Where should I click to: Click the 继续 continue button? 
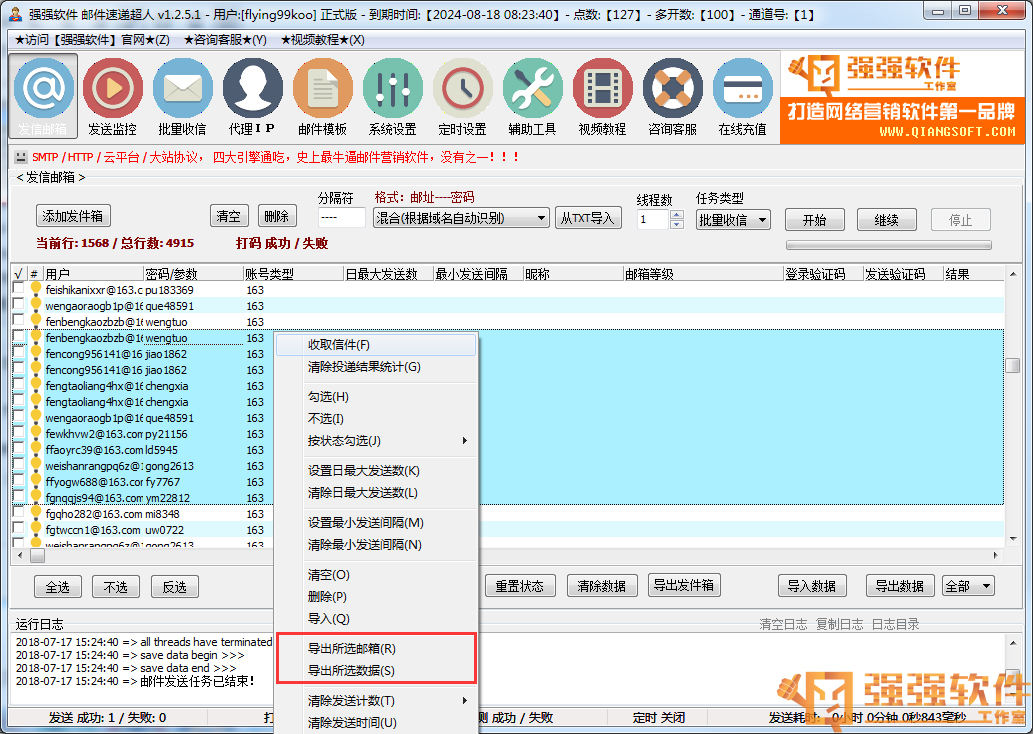coord(887,220)
